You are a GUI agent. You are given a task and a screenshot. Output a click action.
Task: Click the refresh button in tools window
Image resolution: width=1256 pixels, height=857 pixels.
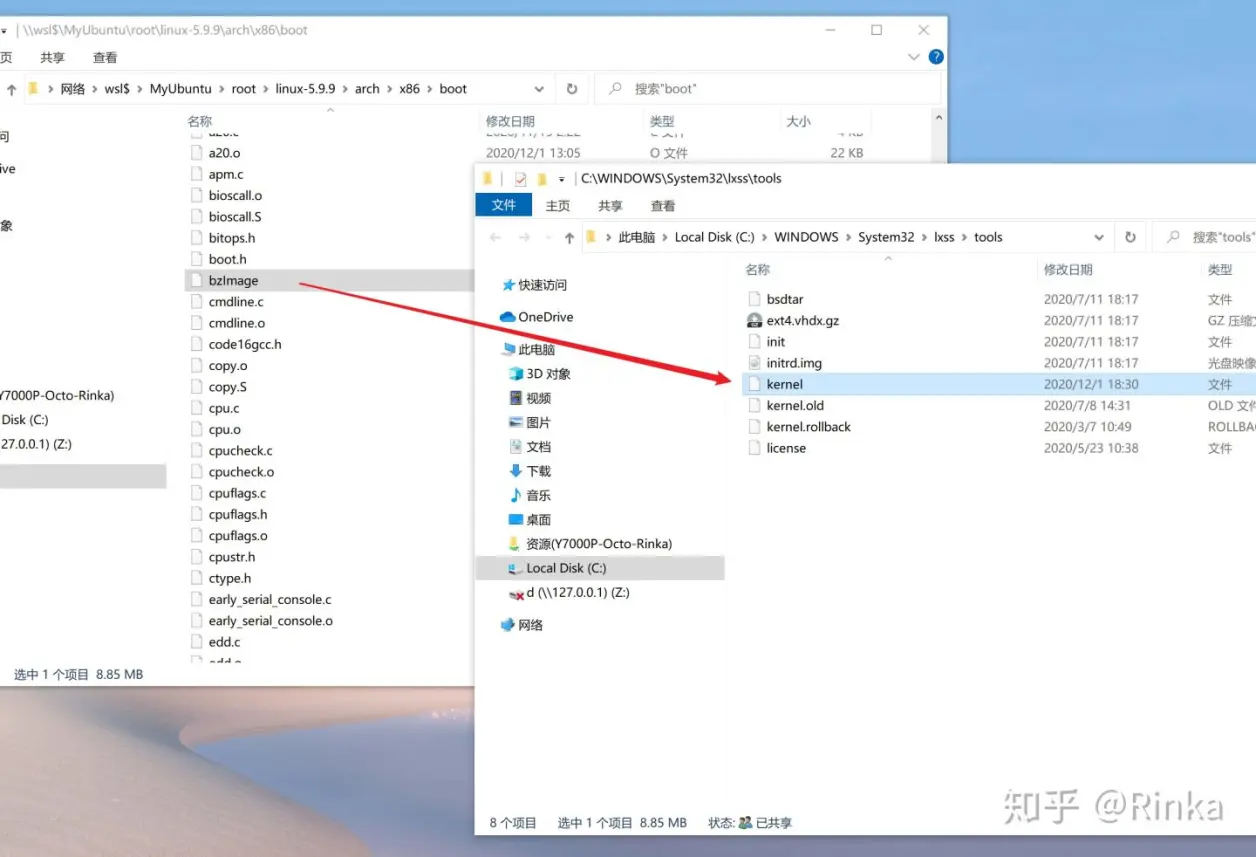1130,237
